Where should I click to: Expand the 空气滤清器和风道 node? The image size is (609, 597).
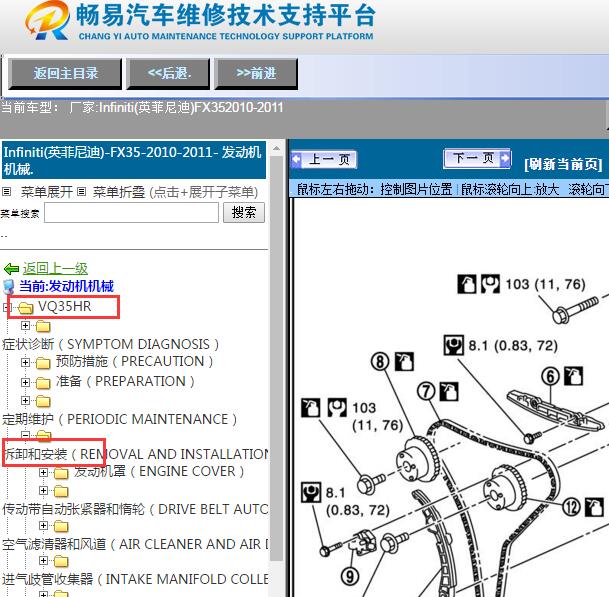[44, 526]
